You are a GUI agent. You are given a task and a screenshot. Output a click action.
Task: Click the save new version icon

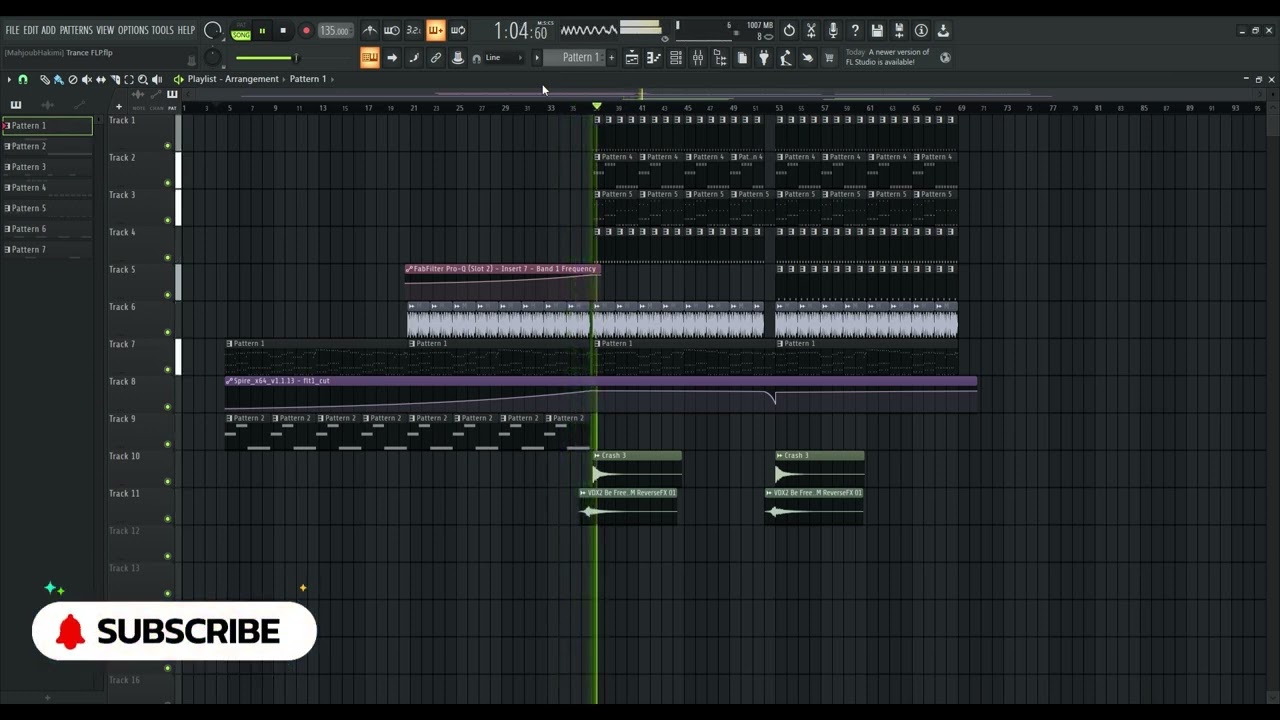pos(900,30)
